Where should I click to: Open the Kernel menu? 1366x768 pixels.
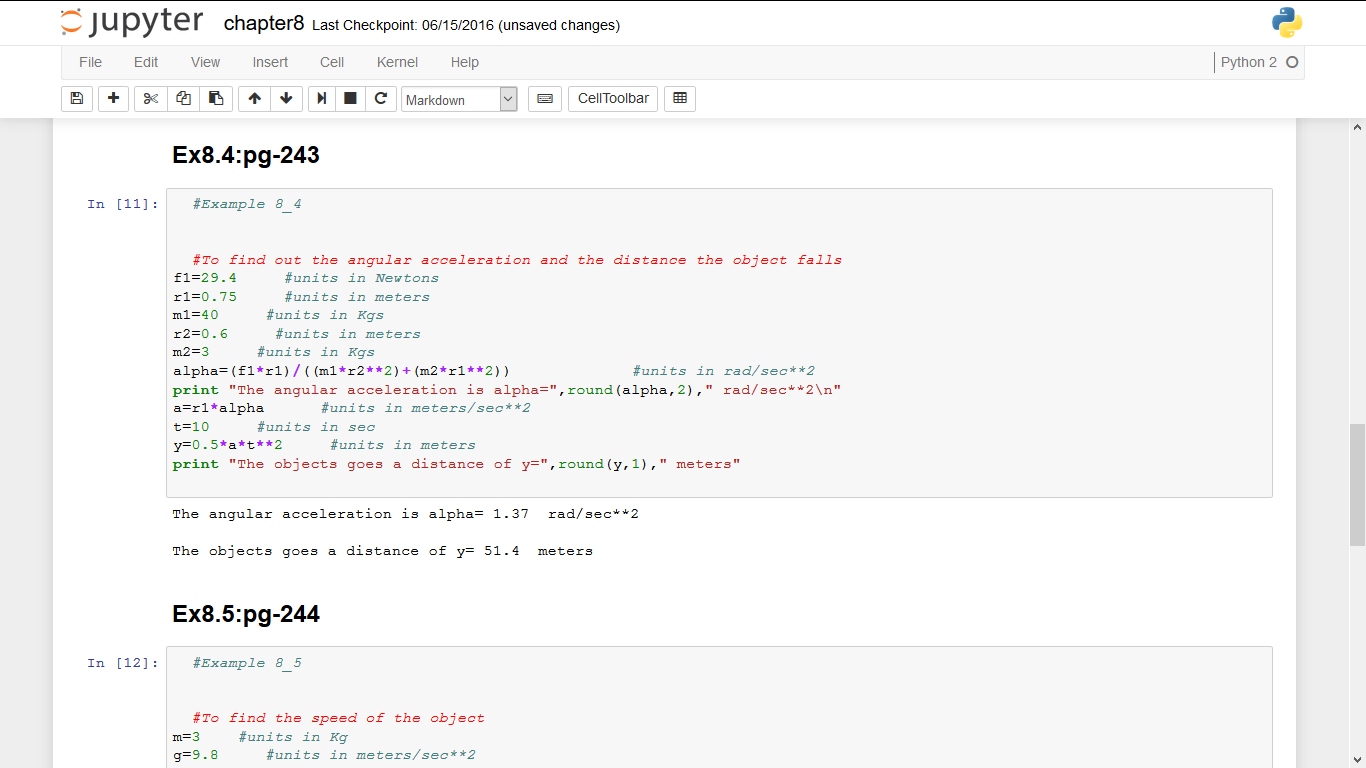(397, 62)
